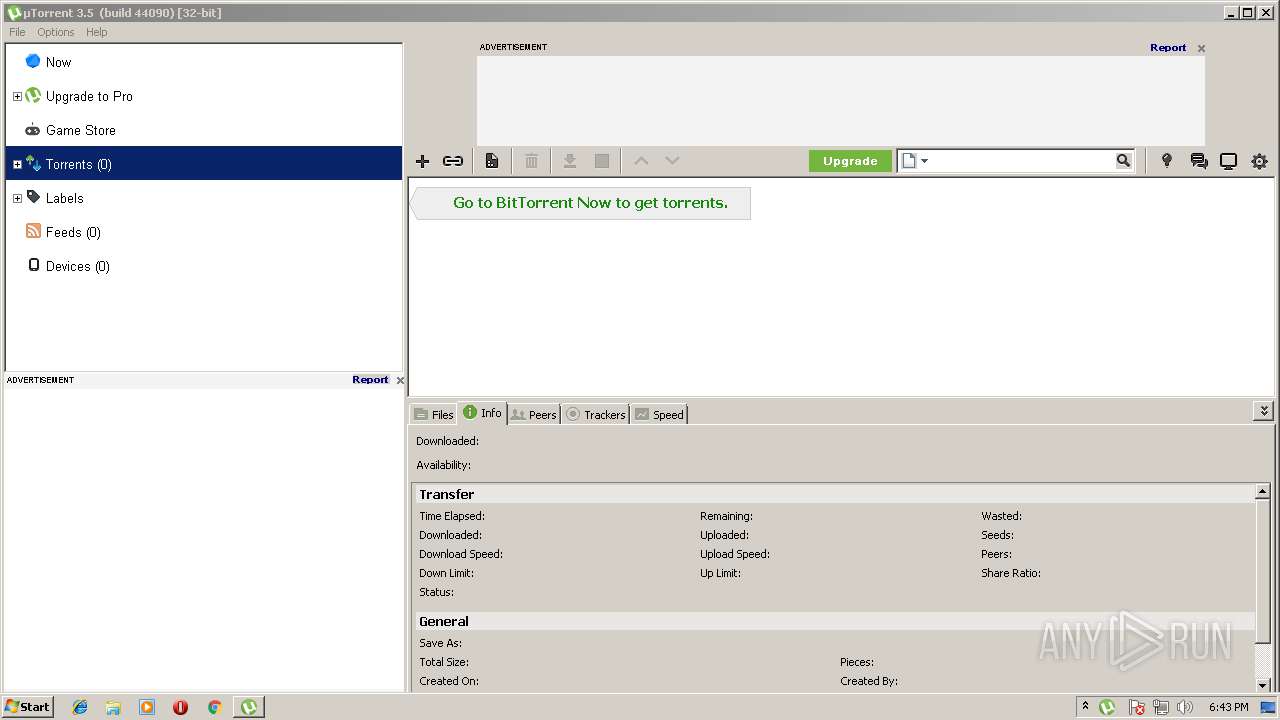Switch to the Trackers tab

pyautogui.click(x=595, y=414)
